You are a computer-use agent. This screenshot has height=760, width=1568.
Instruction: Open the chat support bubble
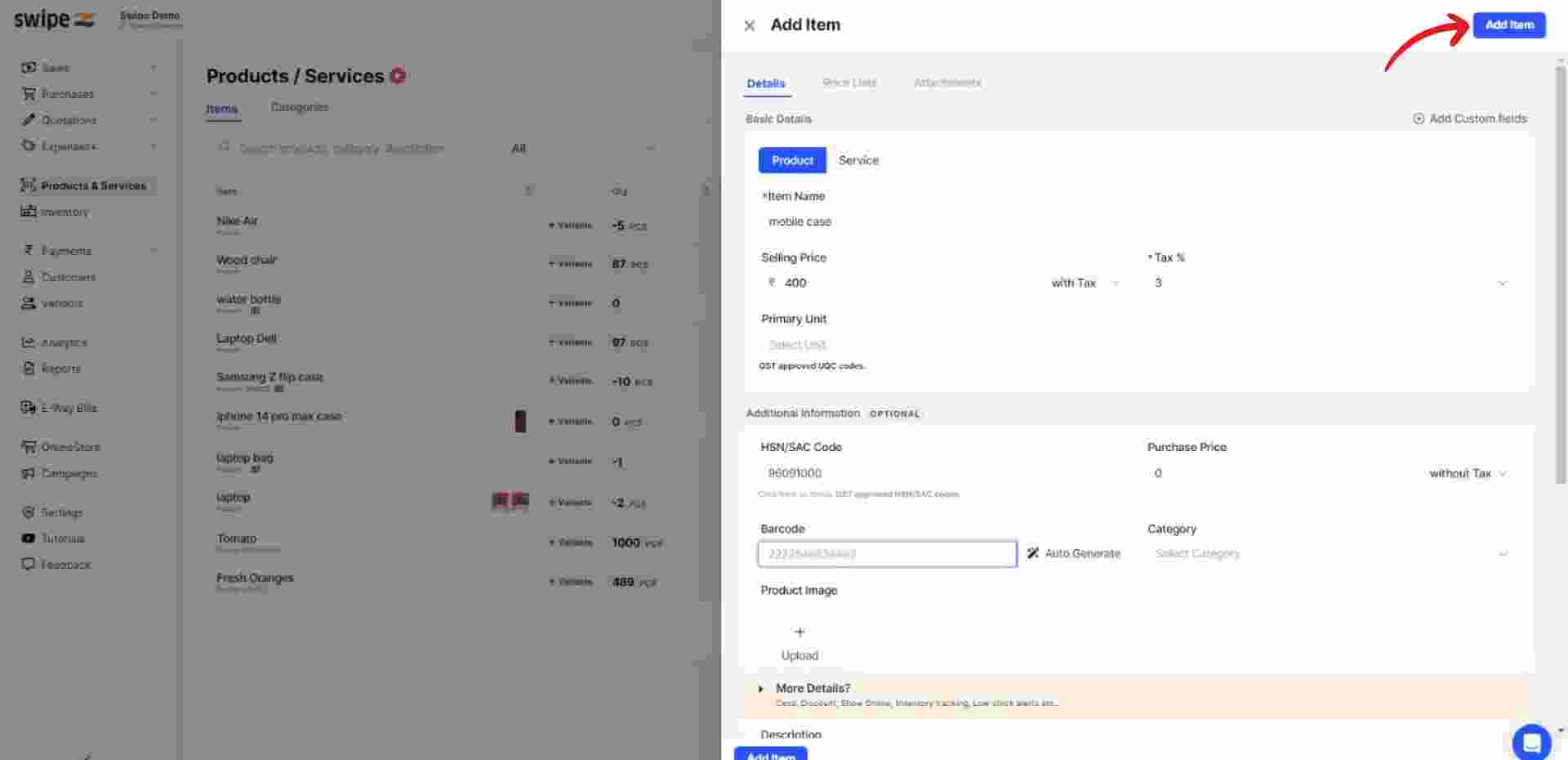click(x=1531, y=742)
